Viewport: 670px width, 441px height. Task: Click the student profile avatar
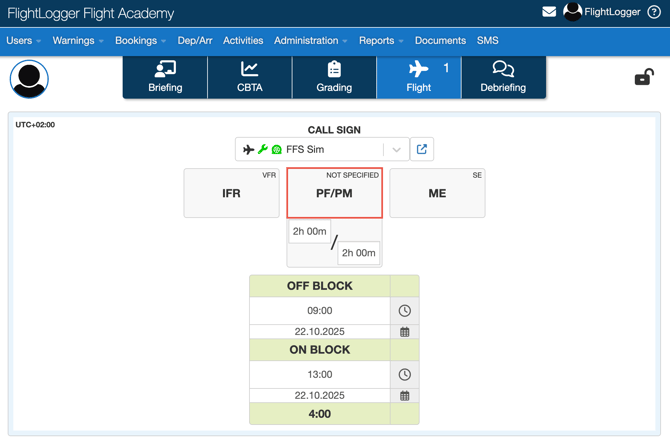coord(29,79)
